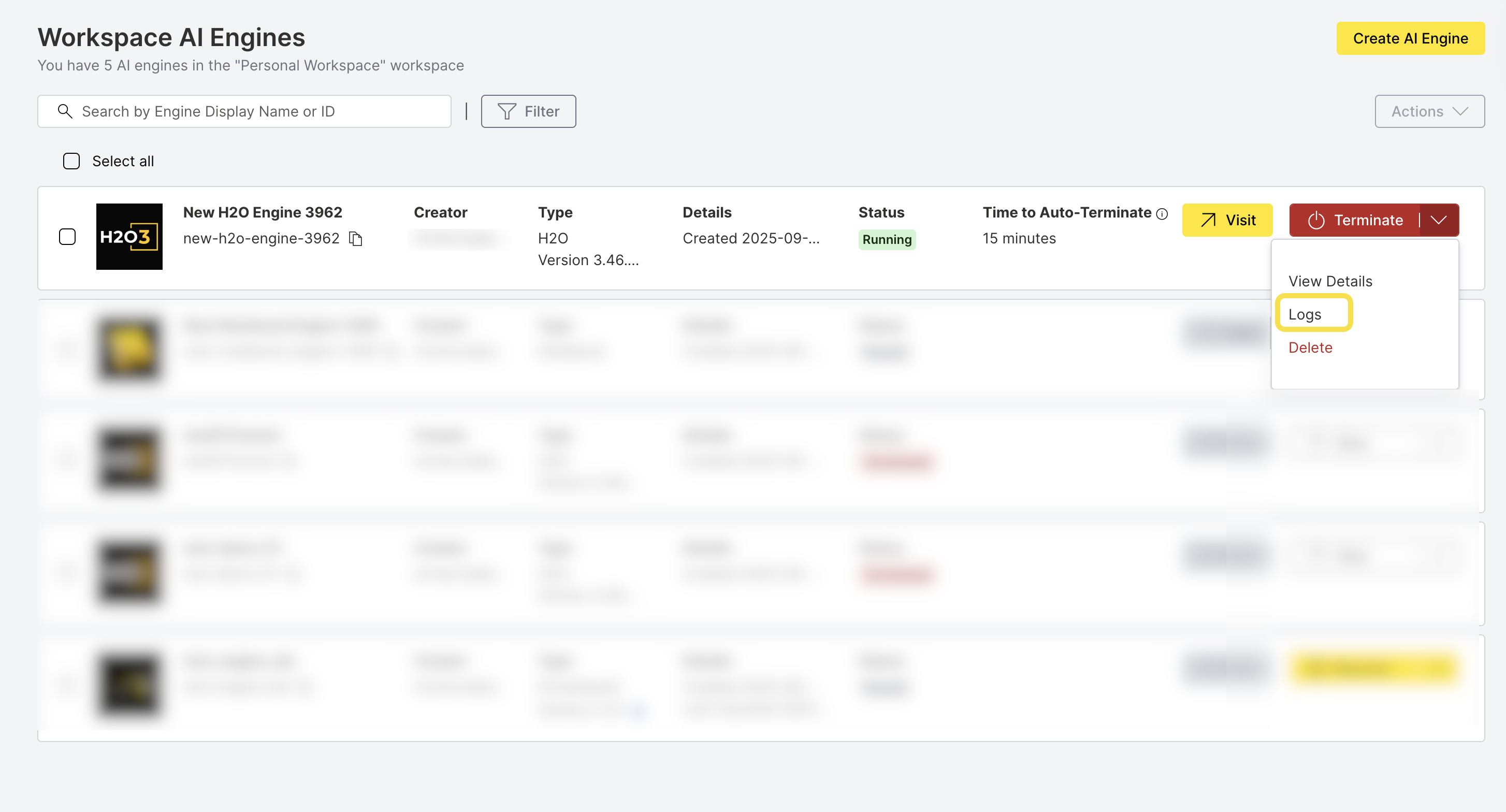
Task: Toggle the Select all checkbox
Action: click(71, 162)
